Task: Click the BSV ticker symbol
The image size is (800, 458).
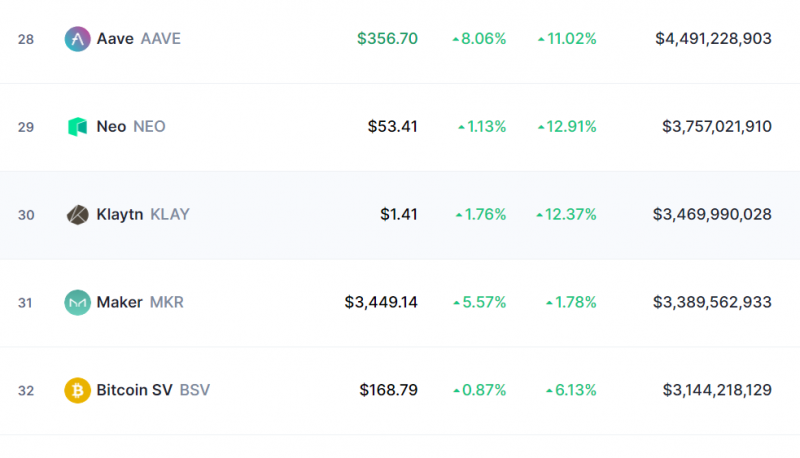Action: click(x=195, y=390)
